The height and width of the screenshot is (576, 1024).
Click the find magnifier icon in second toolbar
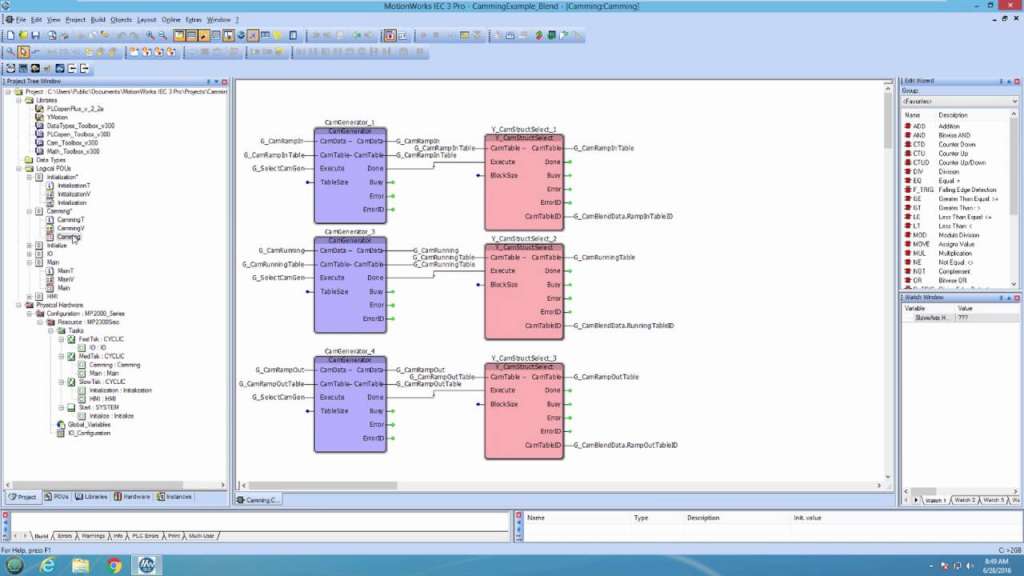[10, 52]
